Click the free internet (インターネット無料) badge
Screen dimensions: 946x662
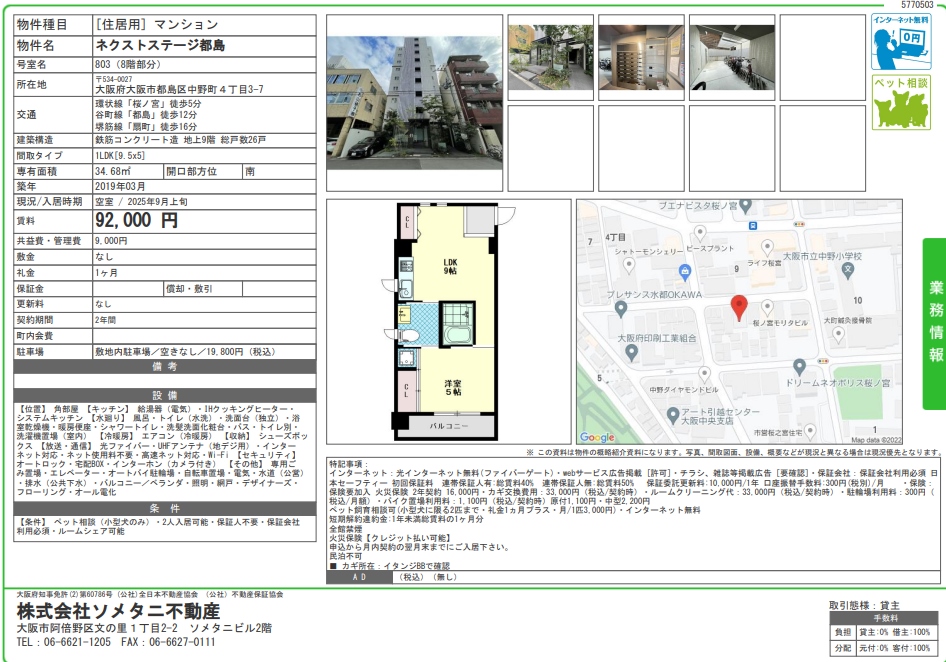(900, 42)
